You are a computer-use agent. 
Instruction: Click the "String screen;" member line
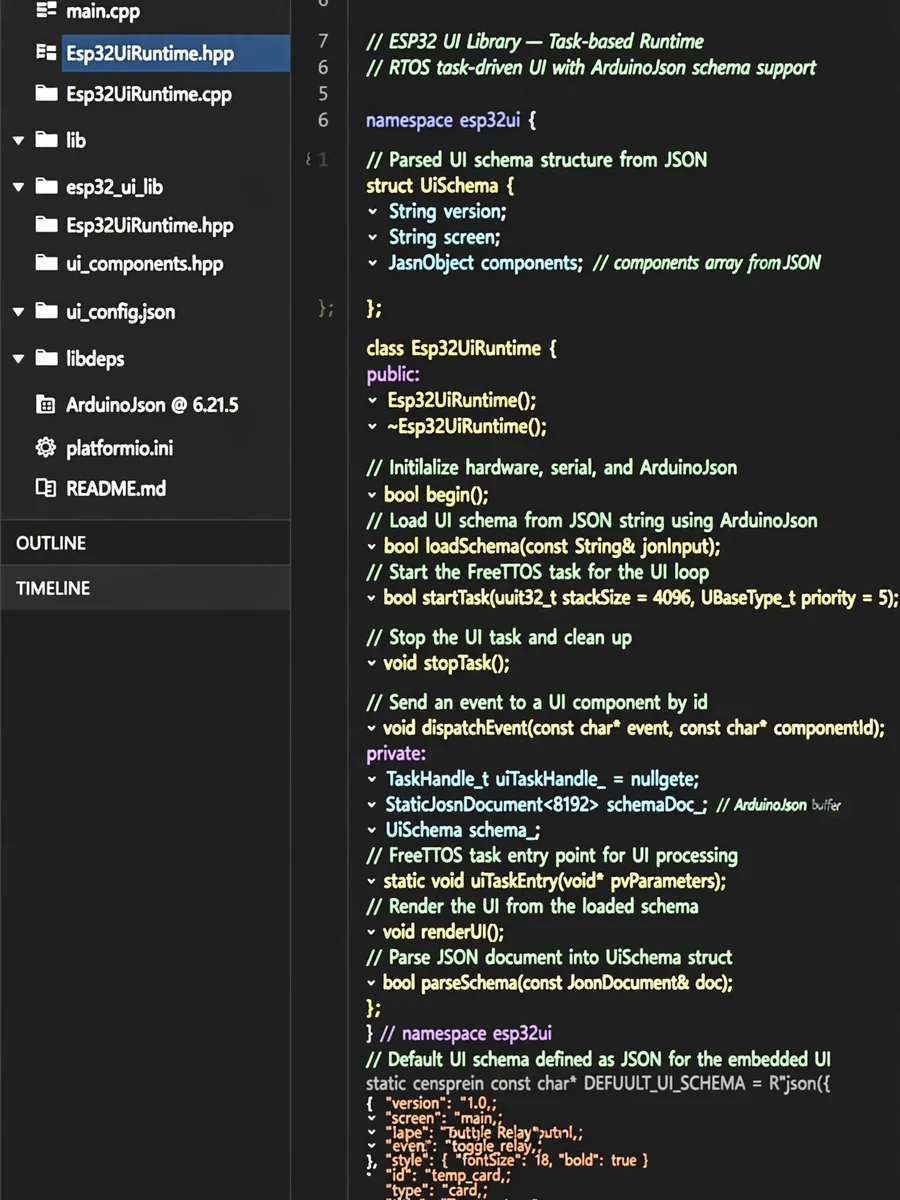[445, 237]
